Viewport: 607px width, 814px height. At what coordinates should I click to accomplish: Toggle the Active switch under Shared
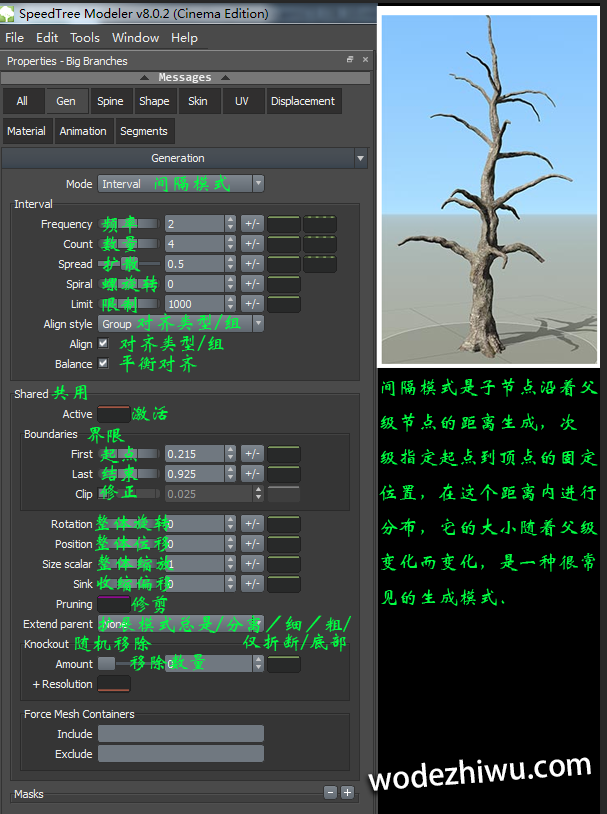tap(113, 414)
